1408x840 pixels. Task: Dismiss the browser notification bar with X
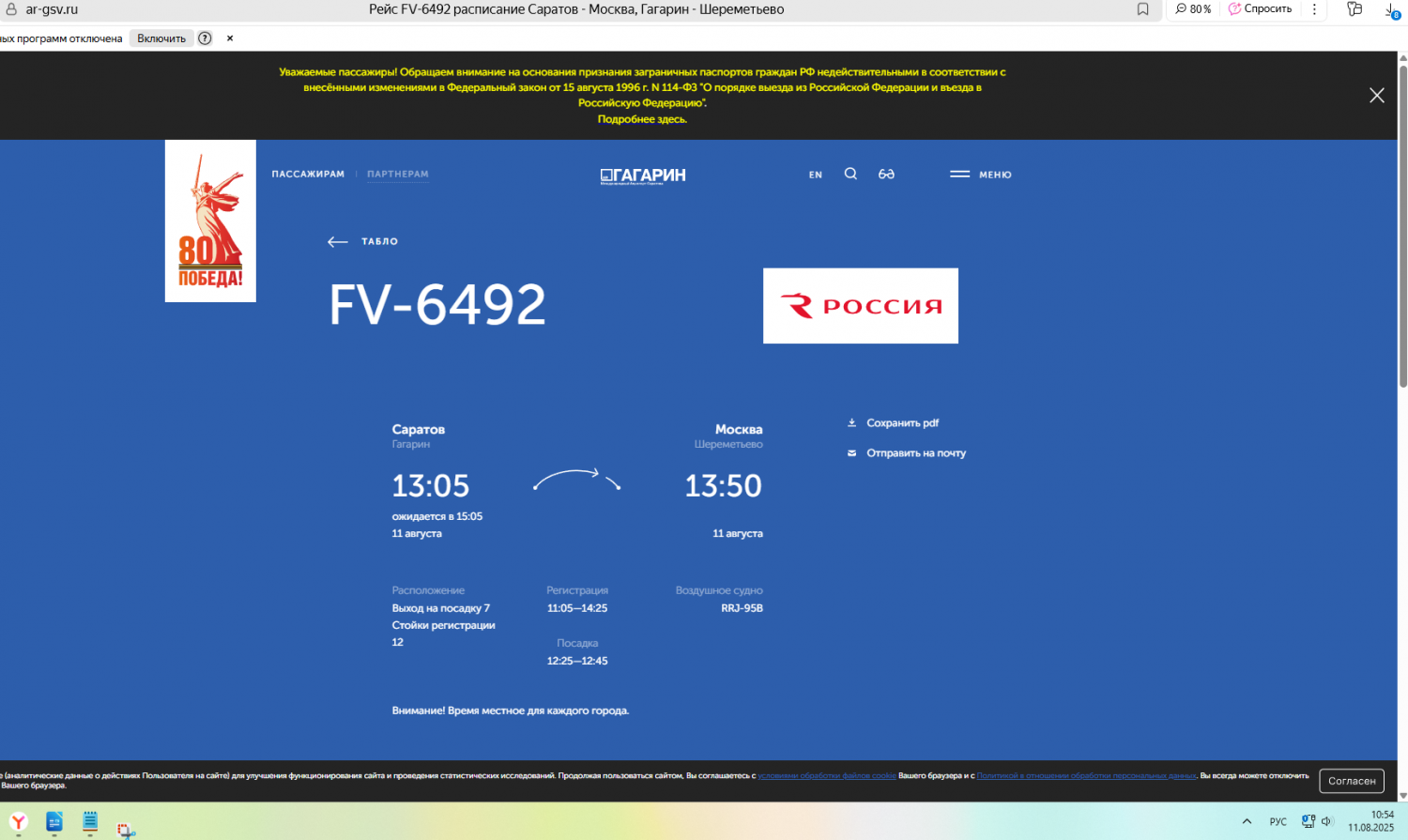coord(230,38)
